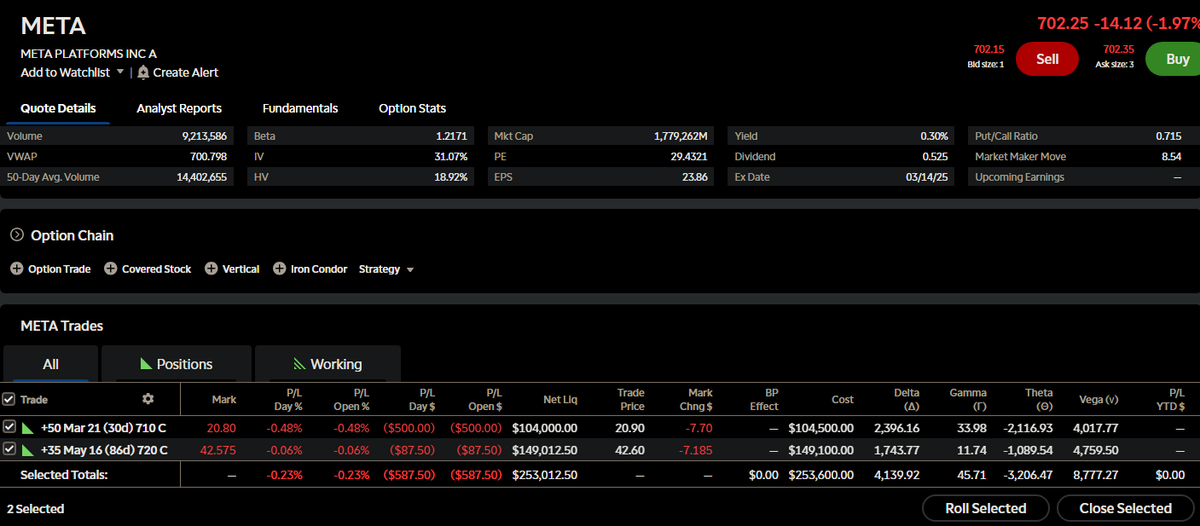Select the All trades tab
This screenshot has width=1200, height=526.
point(50,364)
